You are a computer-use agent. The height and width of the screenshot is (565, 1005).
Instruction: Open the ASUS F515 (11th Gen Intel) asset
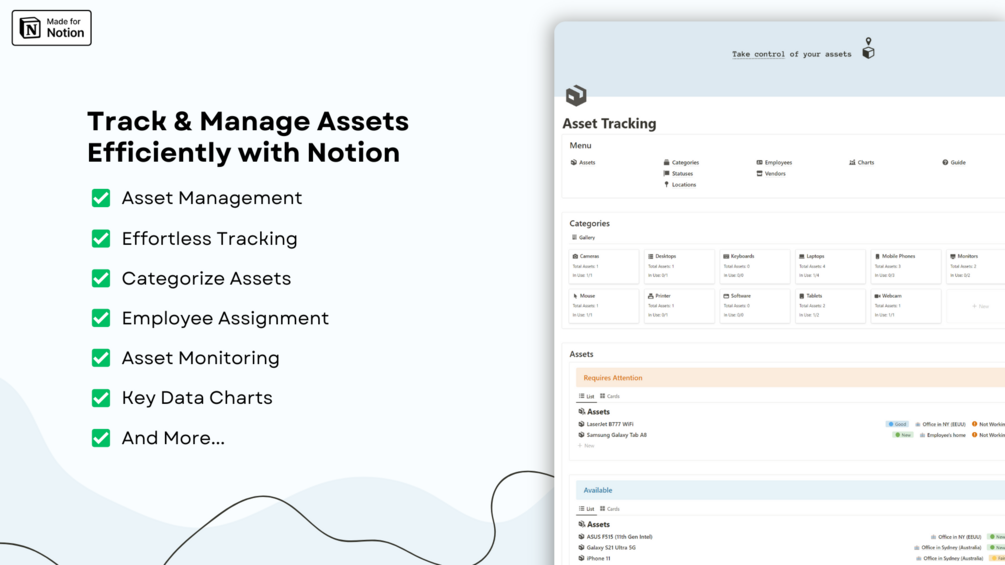619,537
